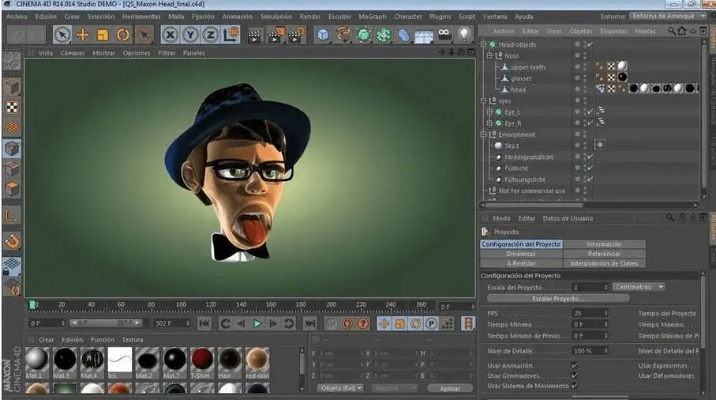Select the axis mode L icon
Image resolution: width=716 pixels, height=400 pixels.
click(x=12, y=215)
